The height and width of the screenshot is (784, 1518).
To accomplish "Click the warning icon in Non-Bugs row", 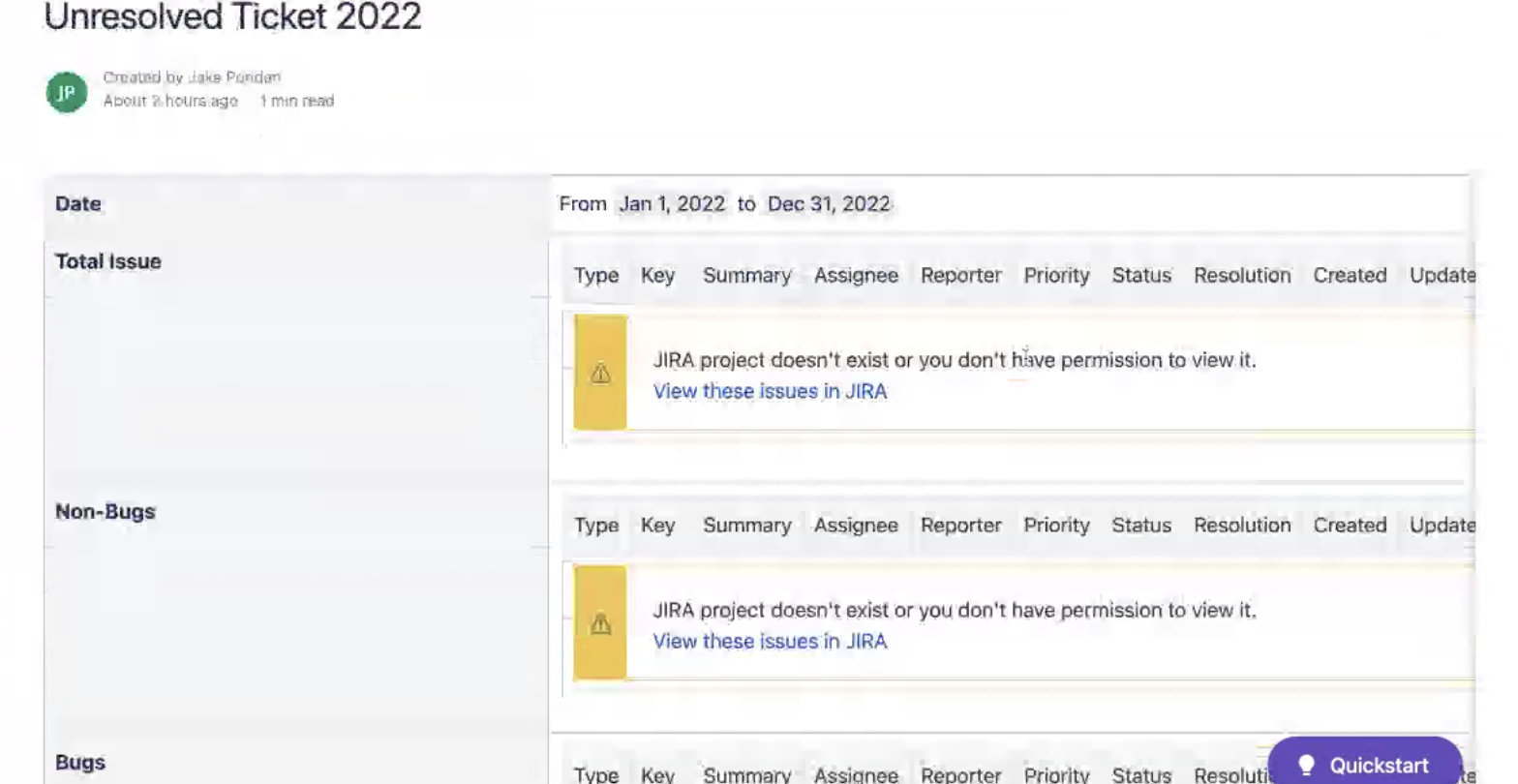I will (x=600, y=623).
